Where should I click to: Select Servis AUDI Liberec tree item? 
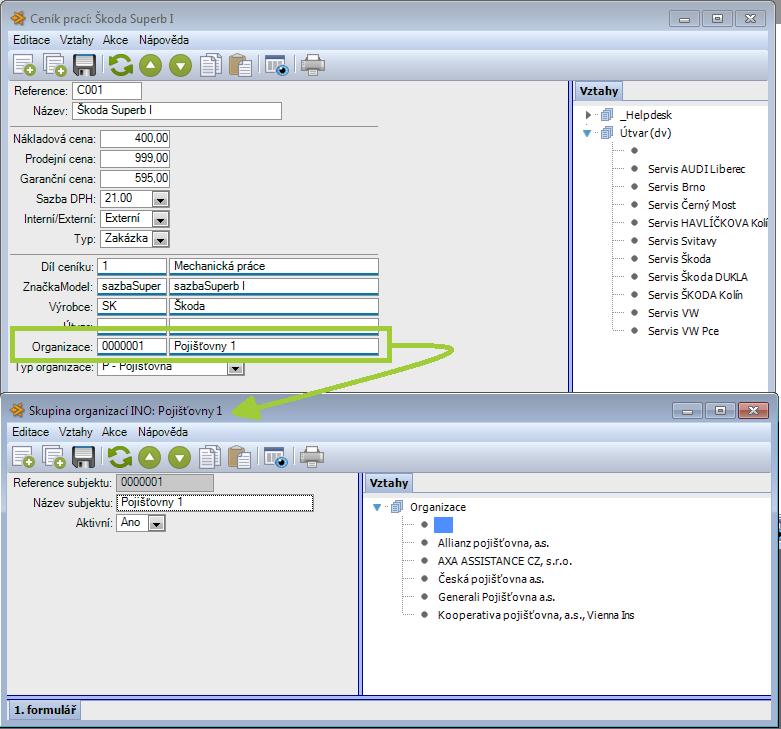[x=696, y=169]
